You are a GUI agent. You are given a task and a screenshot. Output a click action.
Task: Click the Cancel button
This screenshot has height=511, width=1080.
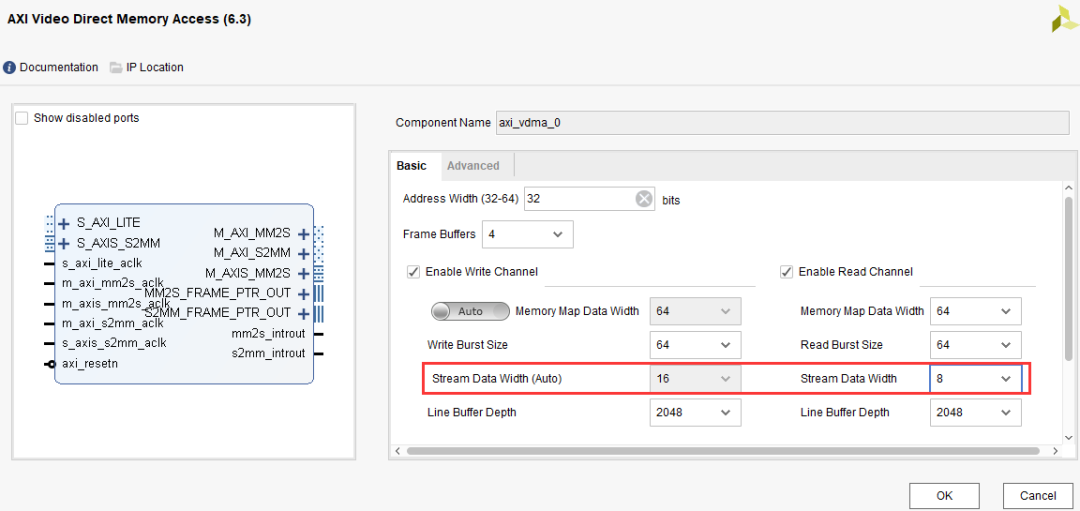coord(1037,495)
